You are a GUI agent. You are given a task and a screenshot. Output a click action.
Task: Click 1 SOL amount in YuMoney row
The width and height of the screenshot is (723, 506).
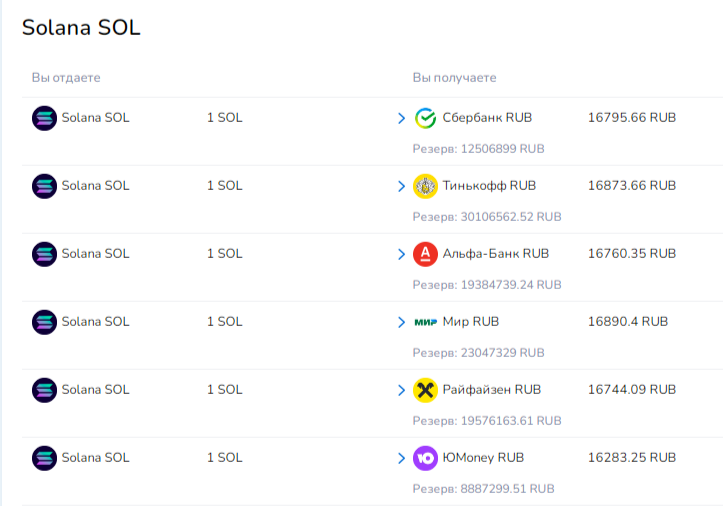(225, 458)
